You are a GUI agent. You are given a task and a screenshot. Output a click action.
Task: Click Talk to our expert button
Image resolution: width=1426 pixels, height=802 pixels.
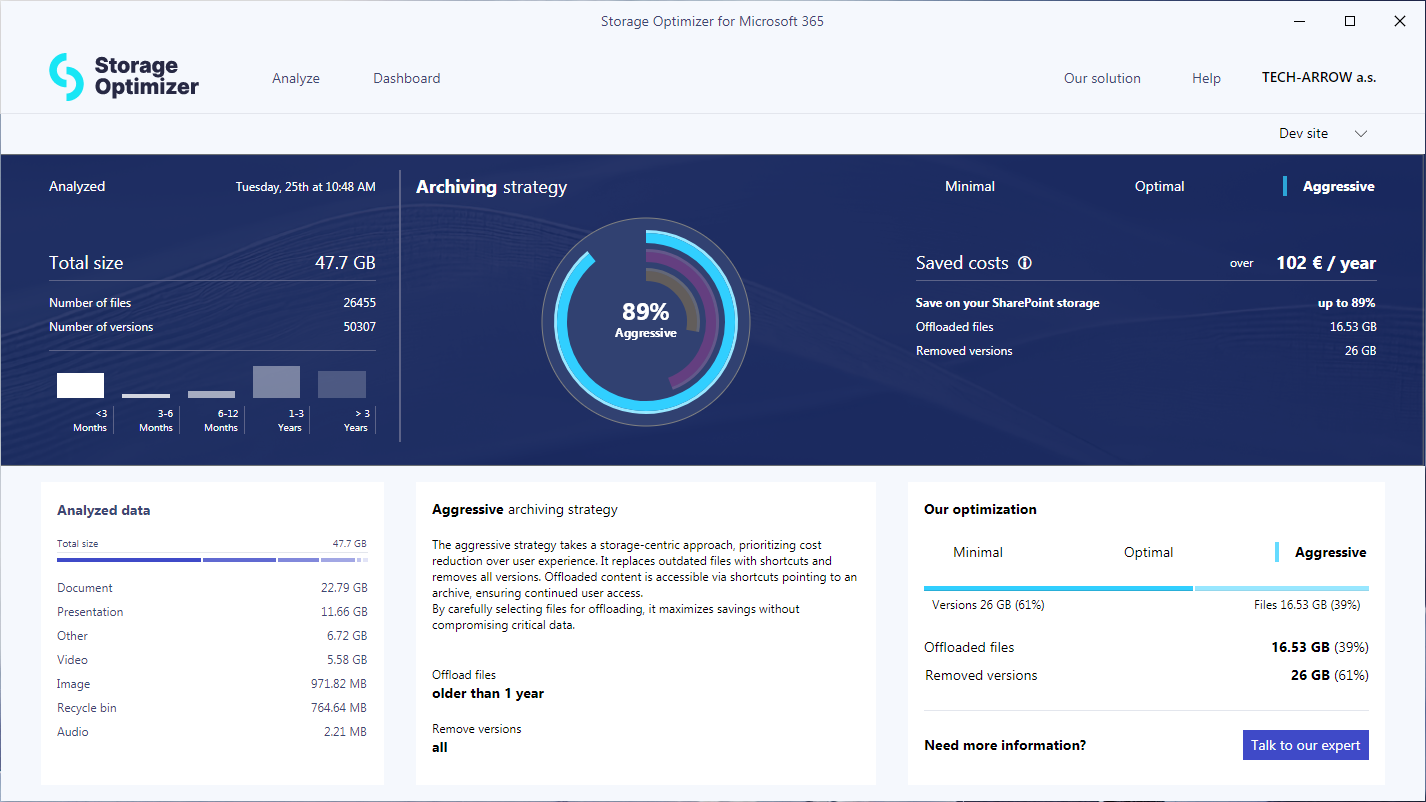(x=1305, y=745)
